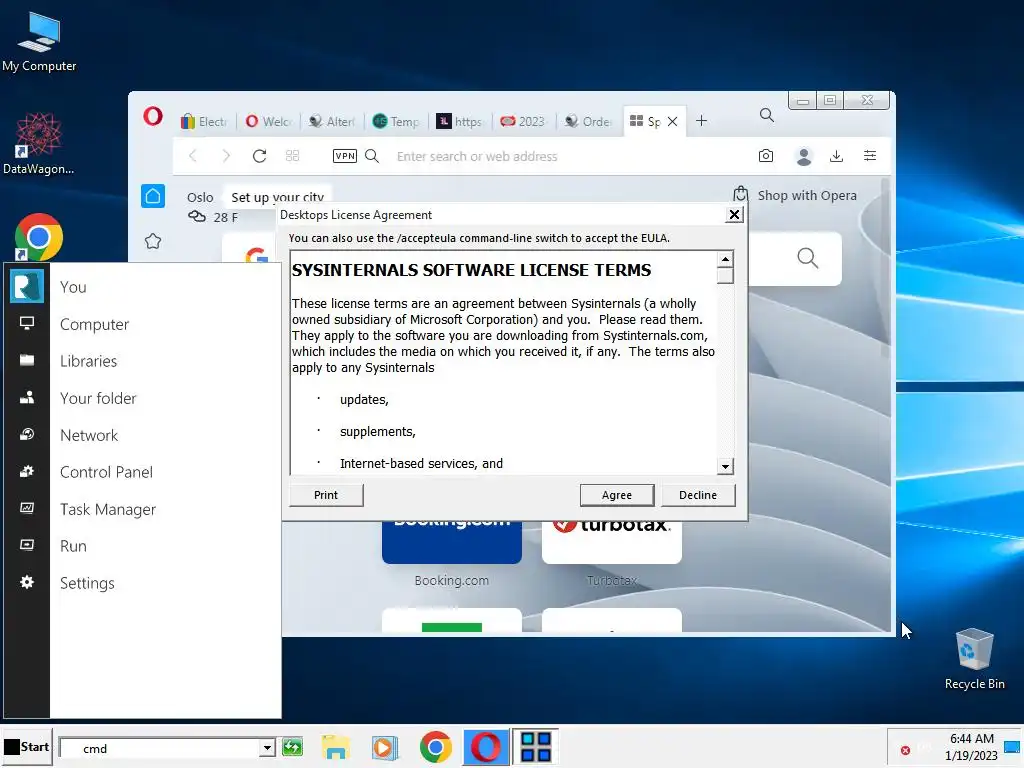Open Opera sidebar home icon

pos(153,196)
